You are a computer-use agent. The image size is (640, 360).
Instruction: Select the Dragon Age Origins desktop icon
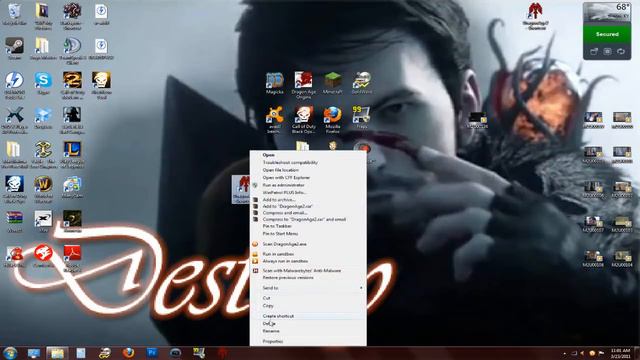tap(303, 85)
